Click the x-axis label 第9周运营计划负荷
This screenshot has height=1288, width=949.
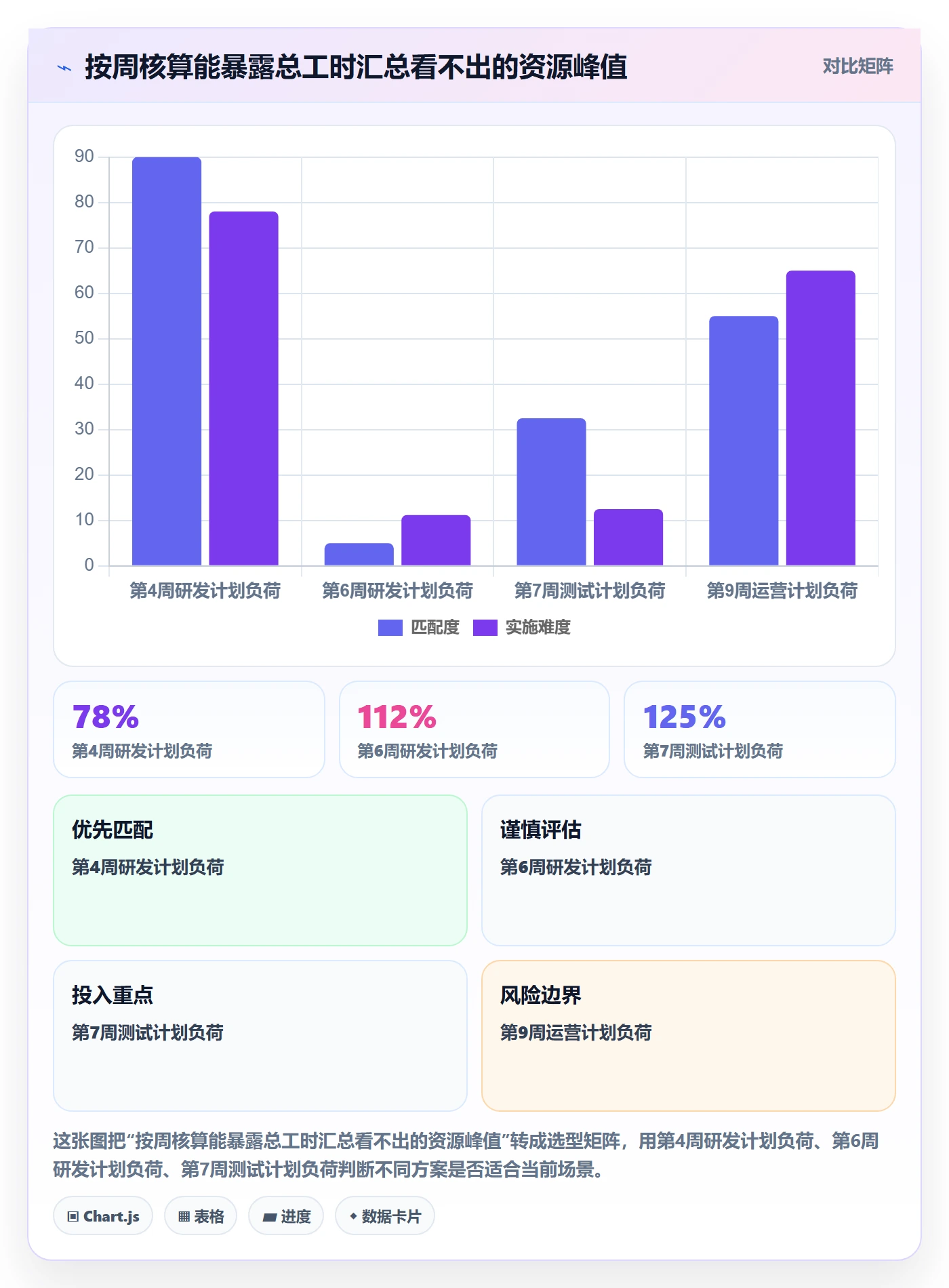coord(782,591)
